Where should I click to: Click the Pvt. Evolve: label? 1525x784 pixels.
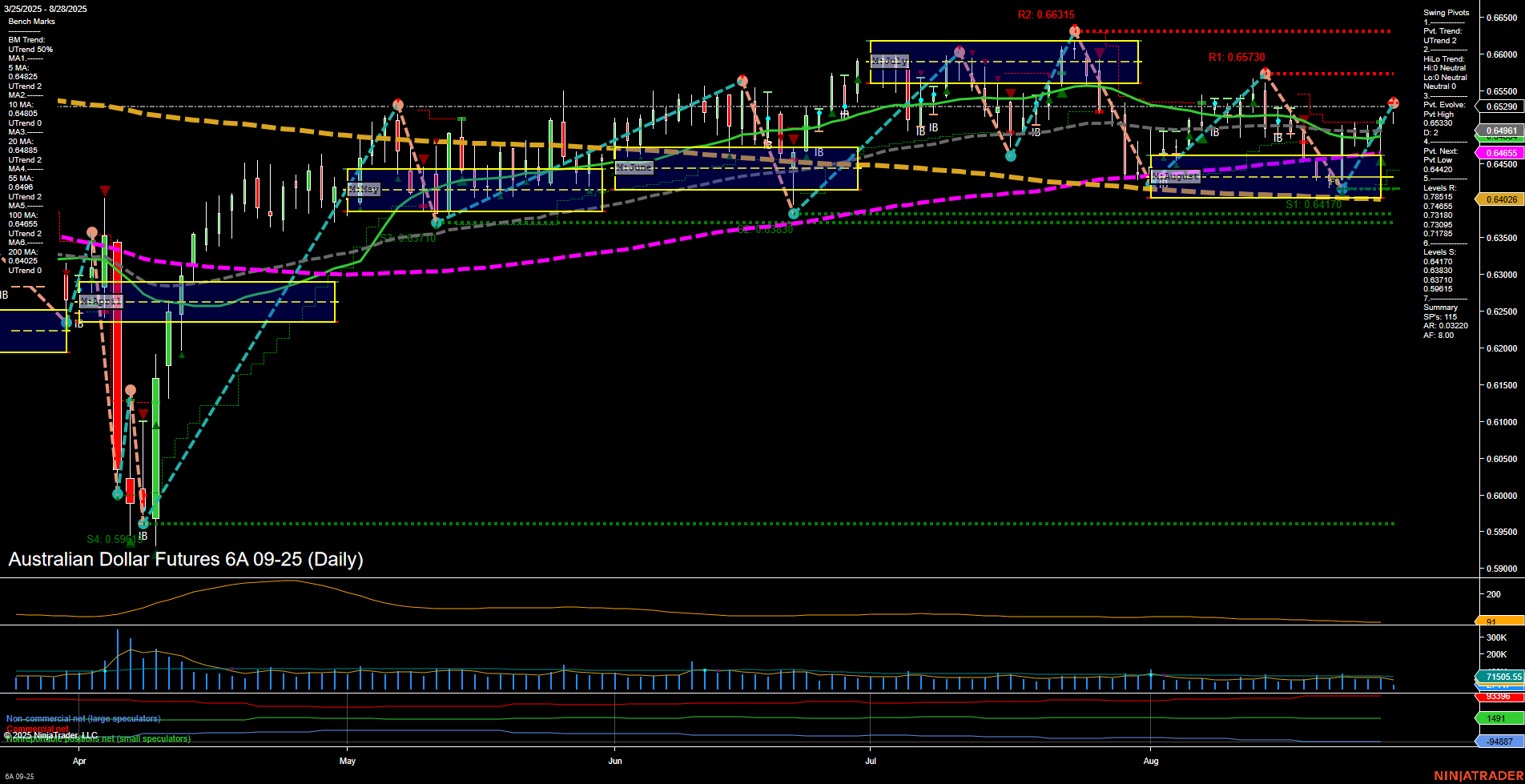[1444, 105]
